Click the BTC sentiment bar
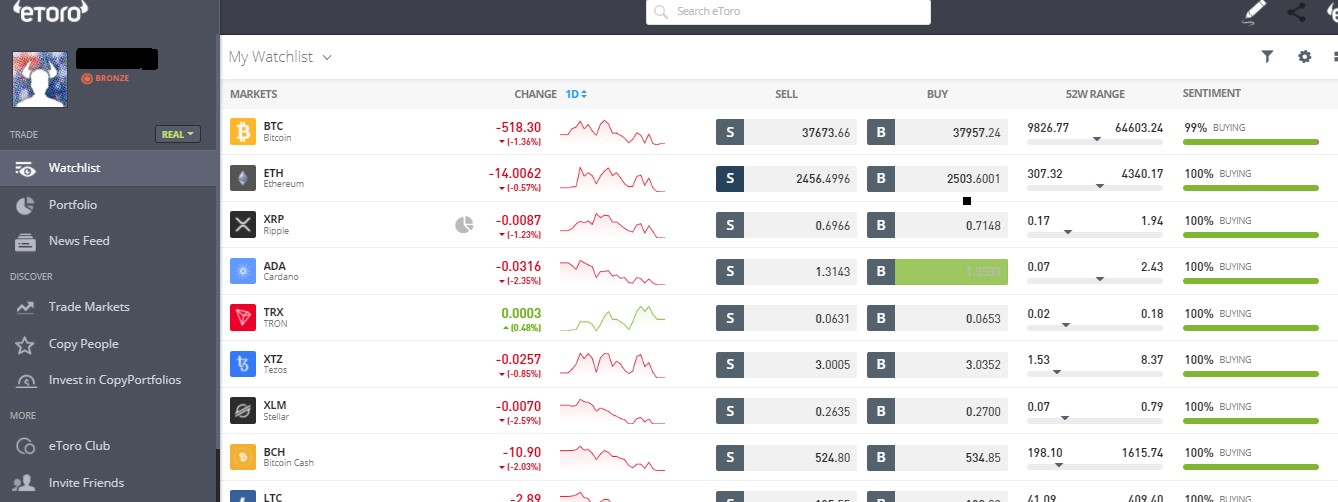Image resolution: width=1338 pixels, height=502 pixels. point(1251,142)
